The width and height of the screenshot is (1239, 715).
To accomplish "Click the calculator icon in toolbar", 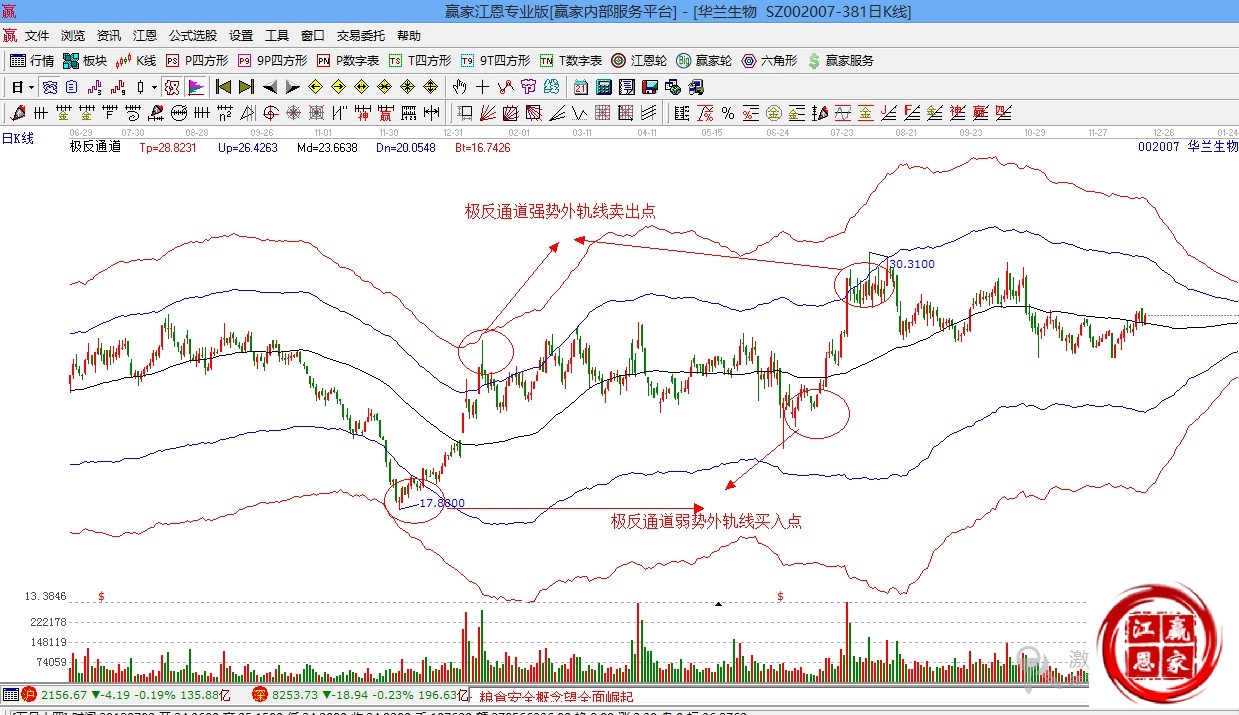I will (x=603, y=87).
